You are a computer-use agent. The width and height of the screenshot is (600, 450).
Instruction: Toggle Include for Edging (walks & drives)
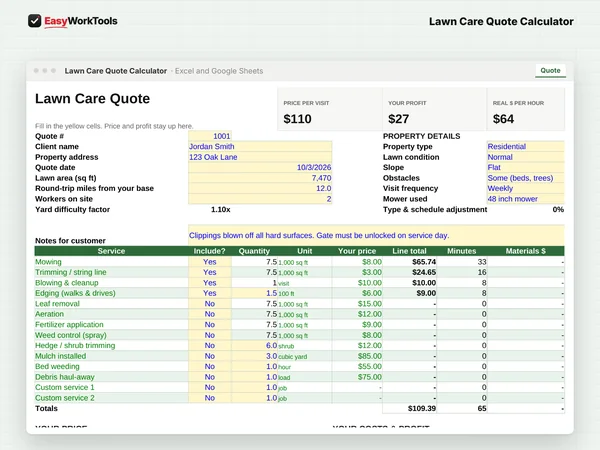tap(210, 293)
